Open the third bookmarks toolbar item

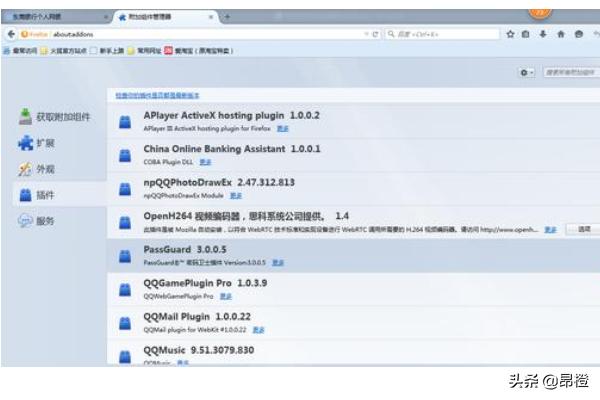coord(107,51)
